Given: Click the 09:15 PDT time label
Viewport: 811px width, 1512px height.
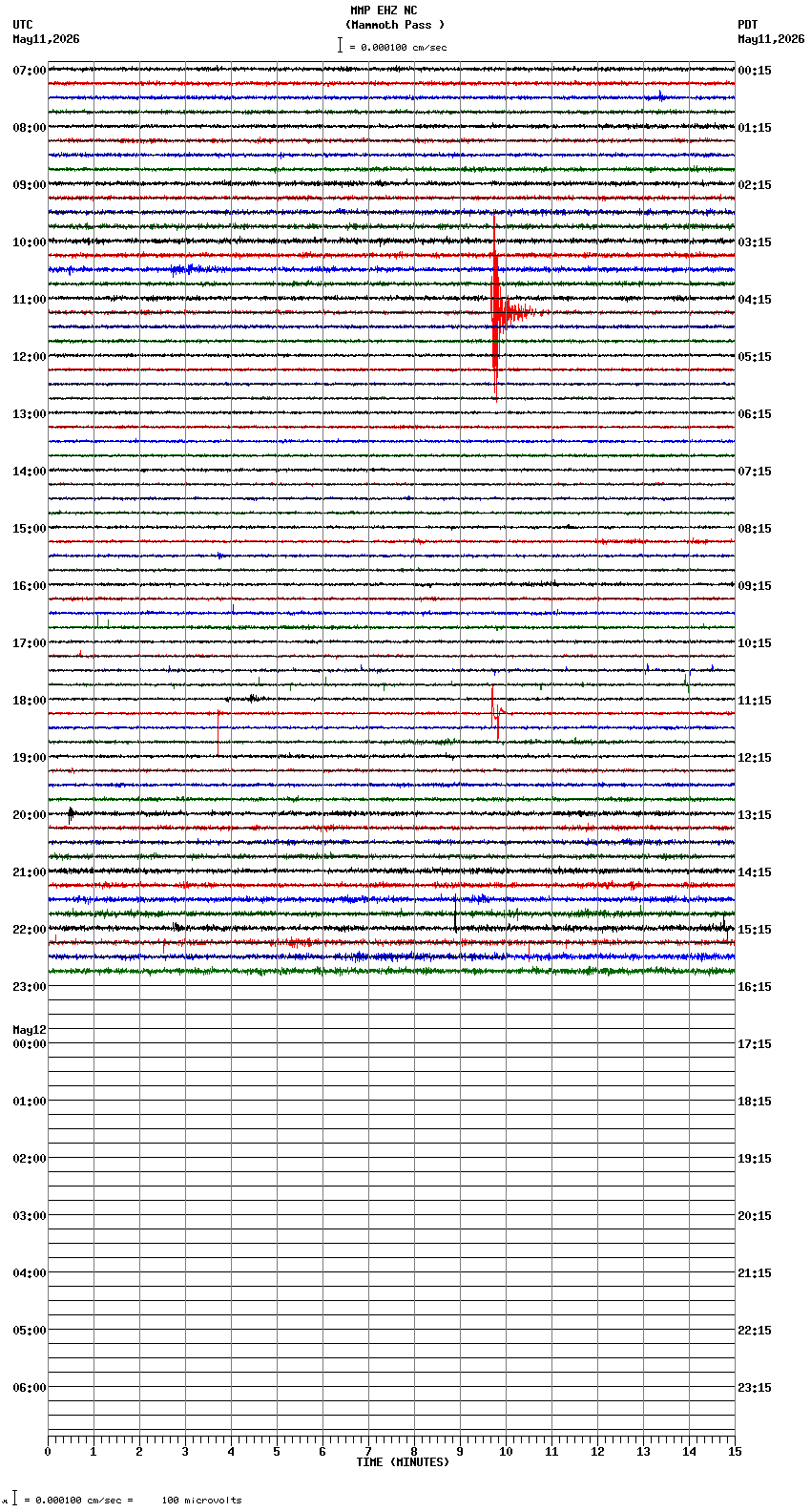Looking at the screenshot, I should coord(755,586).
